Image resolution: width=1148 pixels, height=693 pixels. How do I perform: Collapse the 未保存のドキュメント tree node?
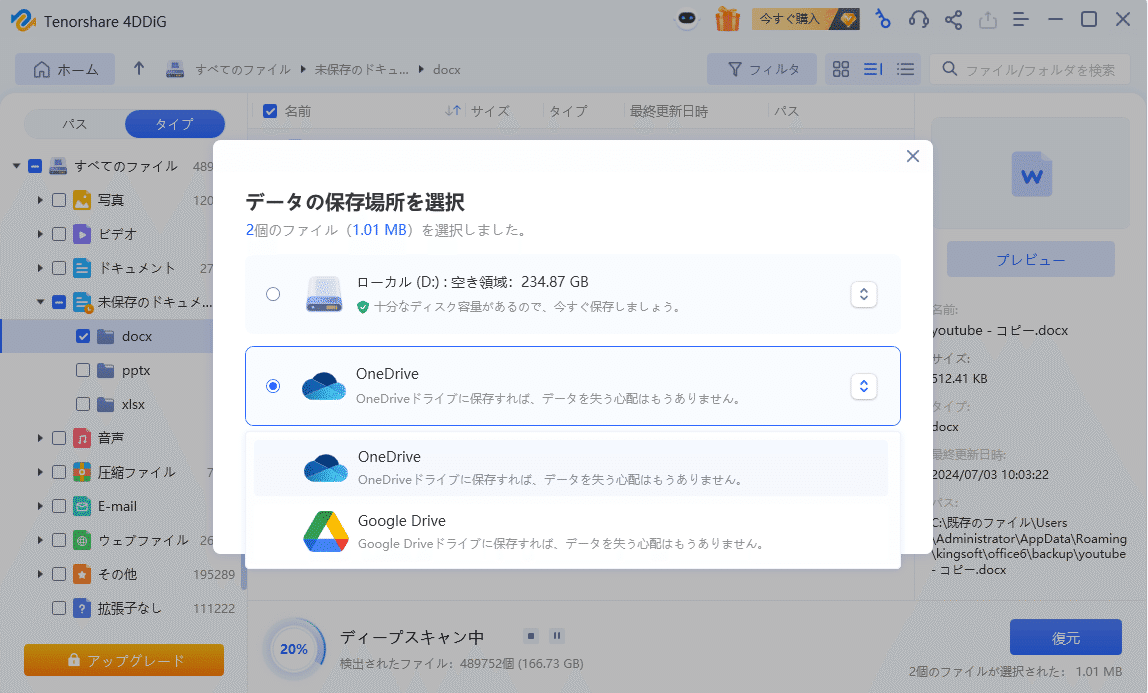[40, 301]
